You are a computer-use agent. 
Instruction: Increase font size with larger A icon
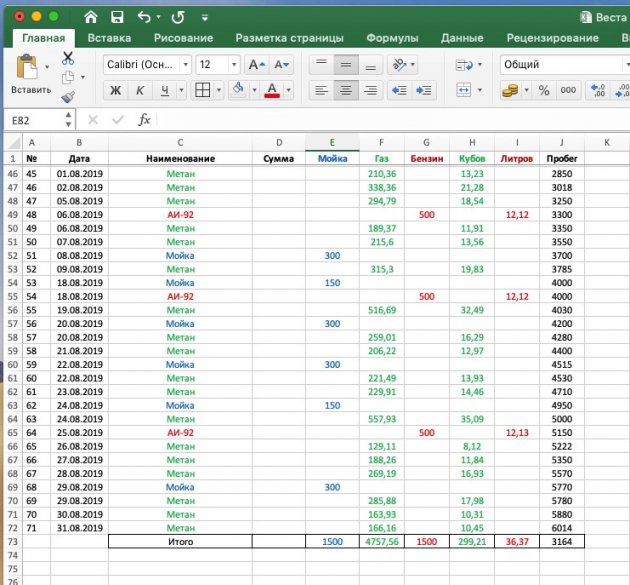tap(254, 64)
